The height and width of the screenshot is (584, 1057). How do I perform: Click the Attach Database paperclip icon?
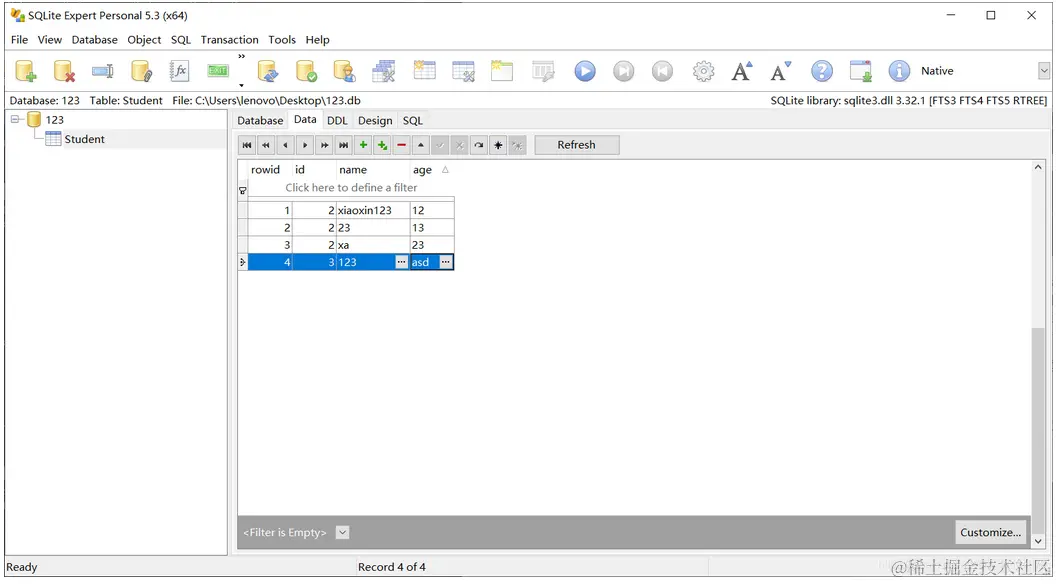(x=141, y=71)
